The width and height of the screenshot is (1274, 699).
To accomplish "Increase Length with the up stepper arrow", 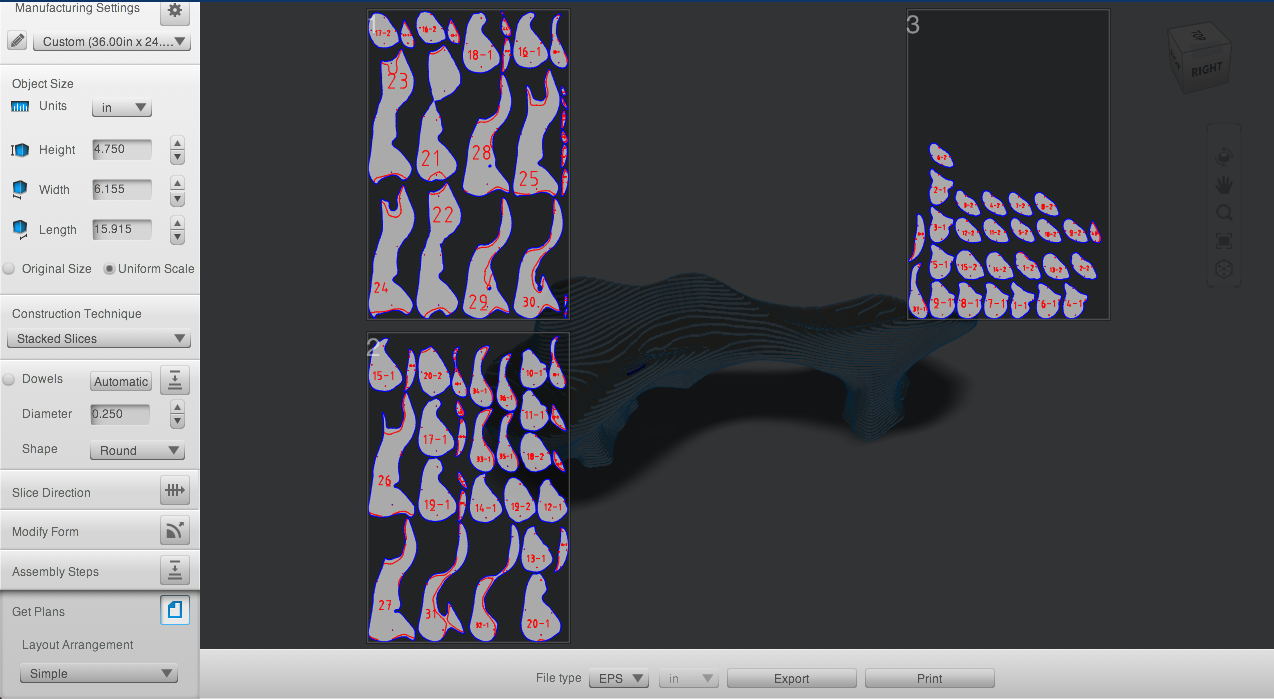I will pos(177,223).
